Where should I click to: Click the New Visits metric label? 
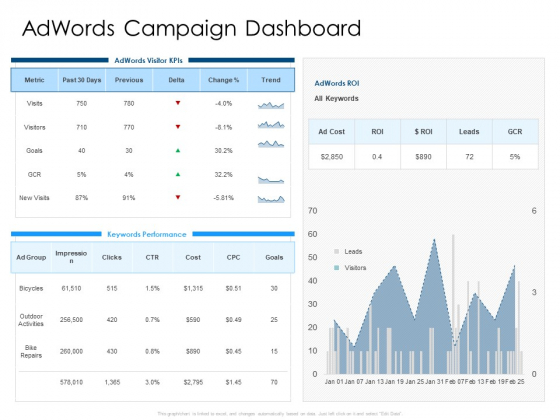[x=34, y=198]
